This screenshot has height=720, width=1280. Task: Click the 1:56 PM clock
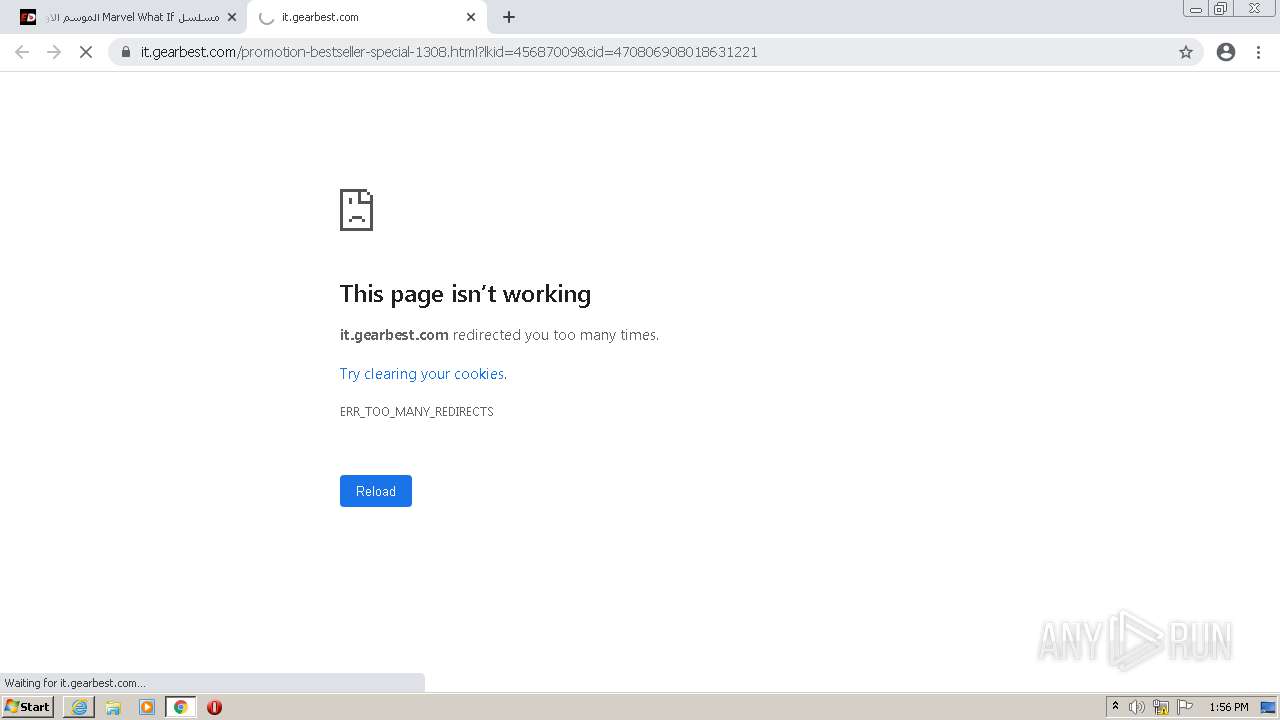1229,707
